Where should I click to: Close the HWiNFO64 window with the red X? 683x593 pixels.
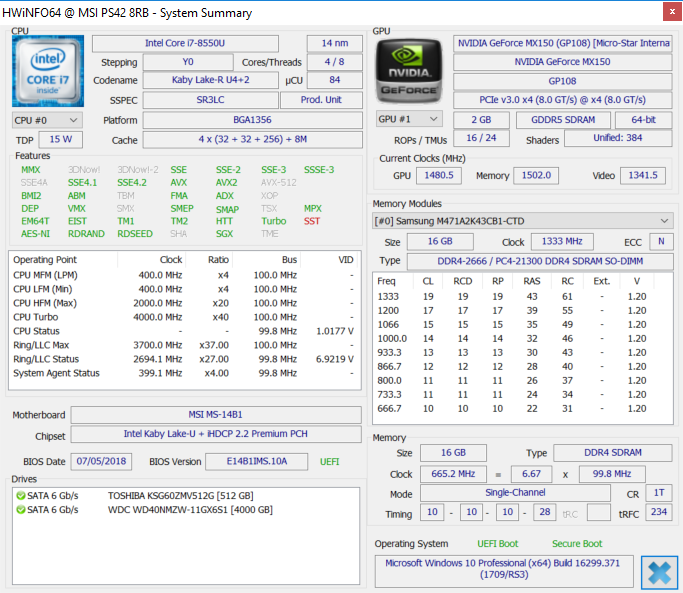pyautogui.click(x=672, y=12)
